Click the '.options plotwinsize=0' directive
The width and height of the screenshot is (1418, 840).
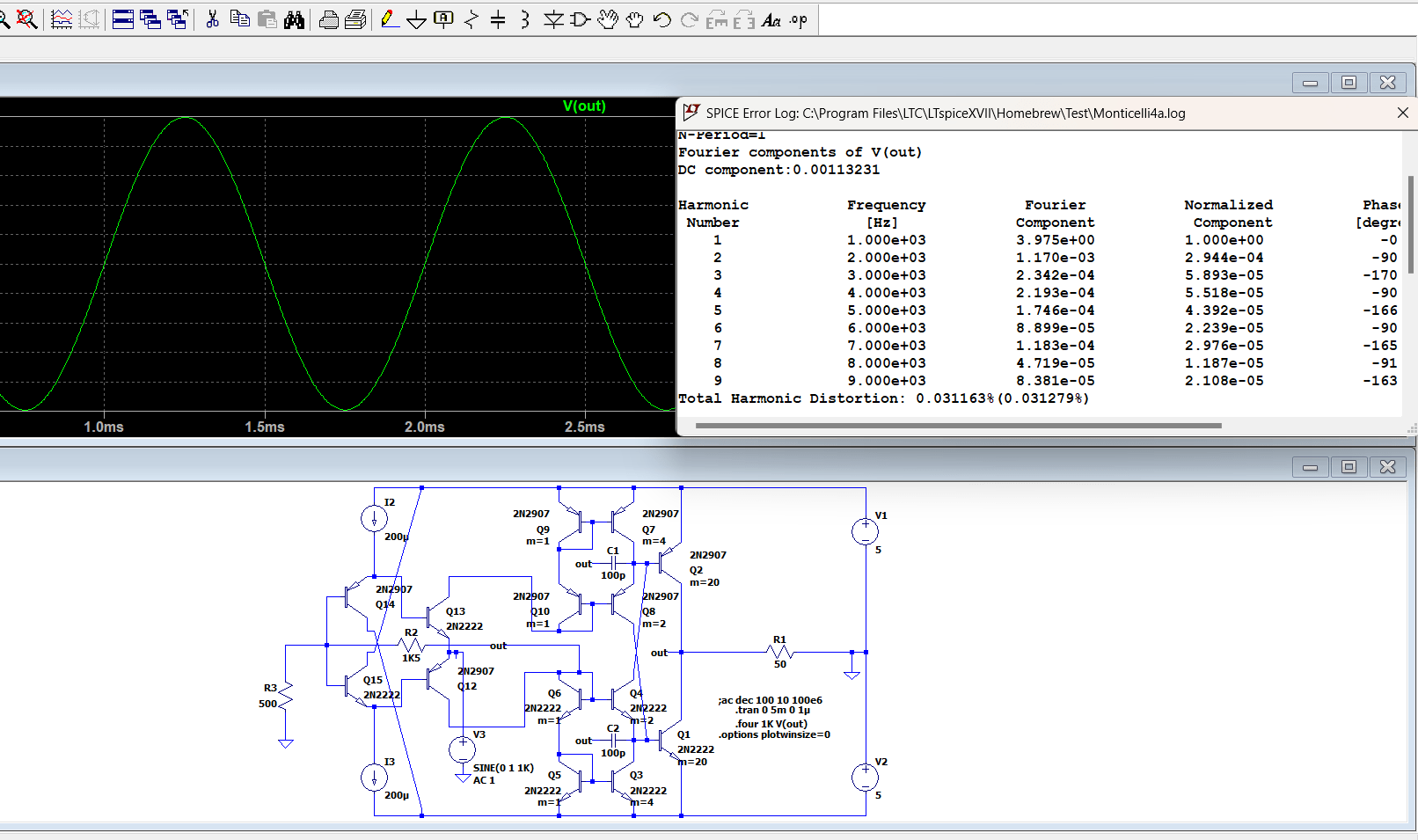click(x=774, y=734)
